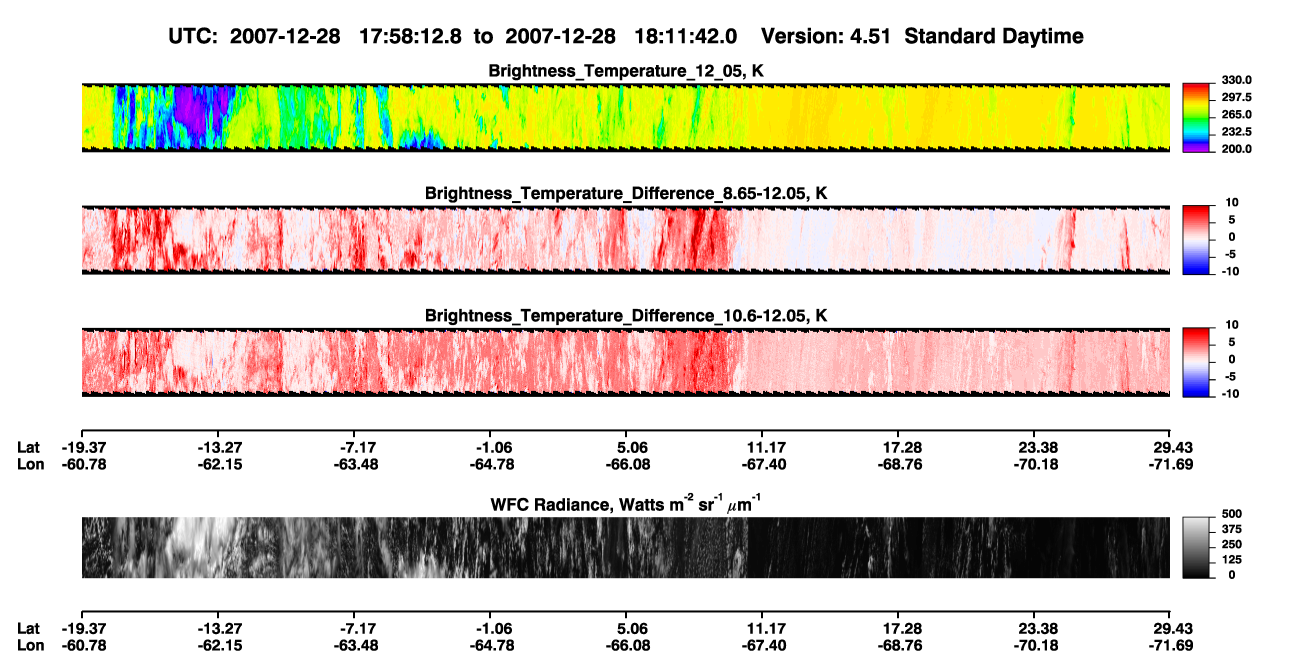1300x667 pixels.
Task: Click the grayscale WFC radiance image strip
Action: tap(626, 548)
